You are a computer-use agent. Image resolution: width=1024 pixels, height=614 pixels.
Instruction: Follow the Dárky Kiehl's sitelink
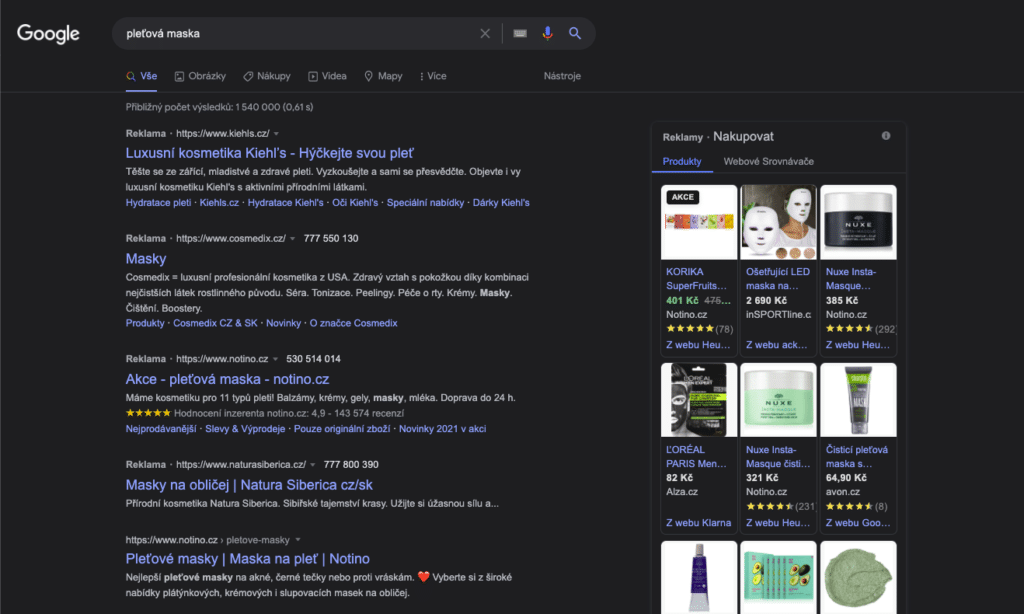(501, 202)
